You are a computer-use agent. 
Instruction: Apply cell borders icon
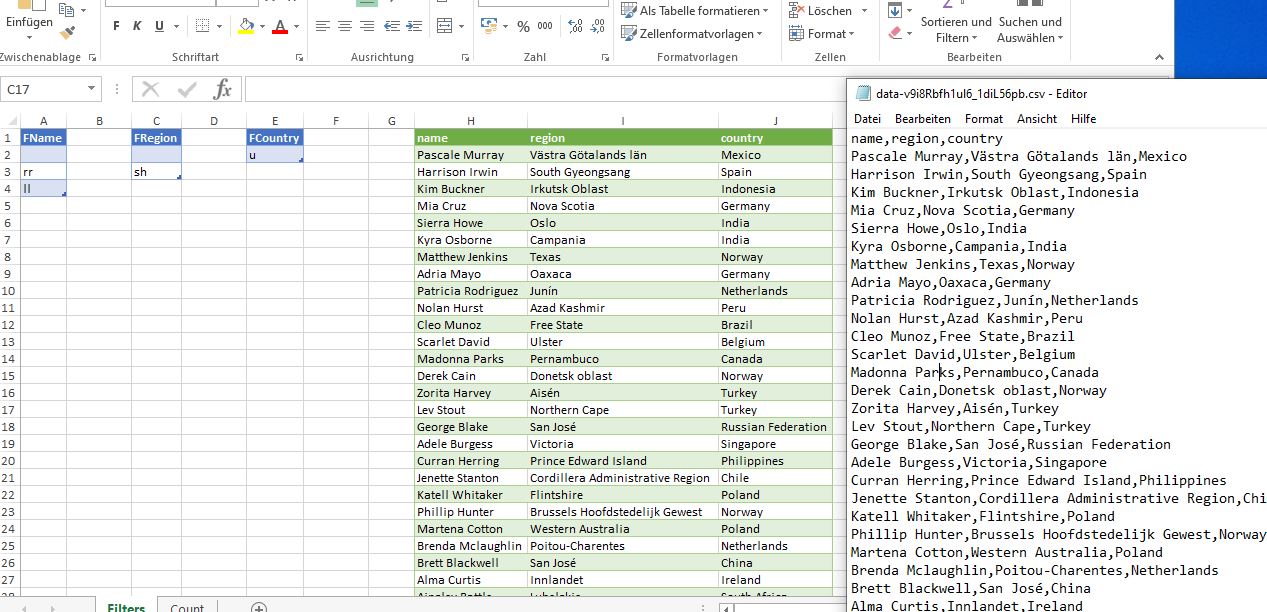coord(203,26)
